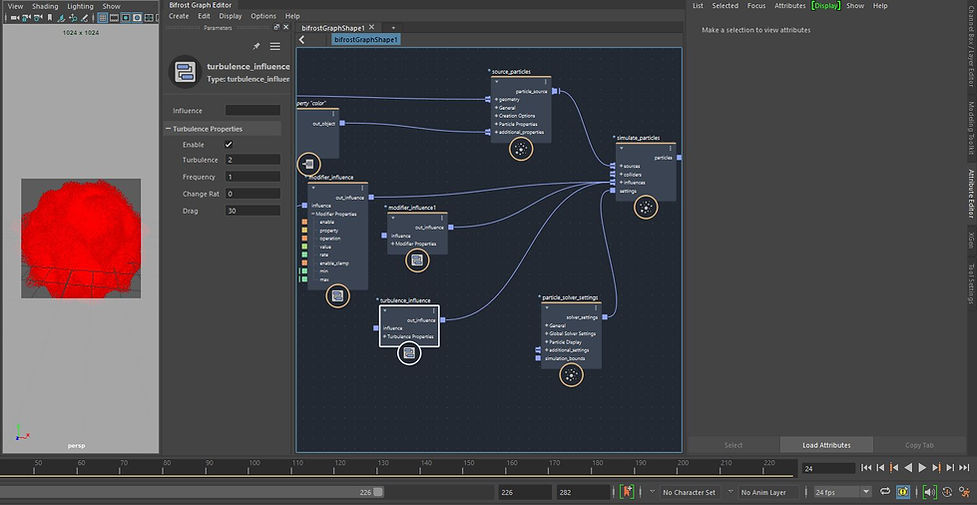Open the Bifrost Graph Editor Options menu
Viewport: 977px width, 505px height.
264,16
